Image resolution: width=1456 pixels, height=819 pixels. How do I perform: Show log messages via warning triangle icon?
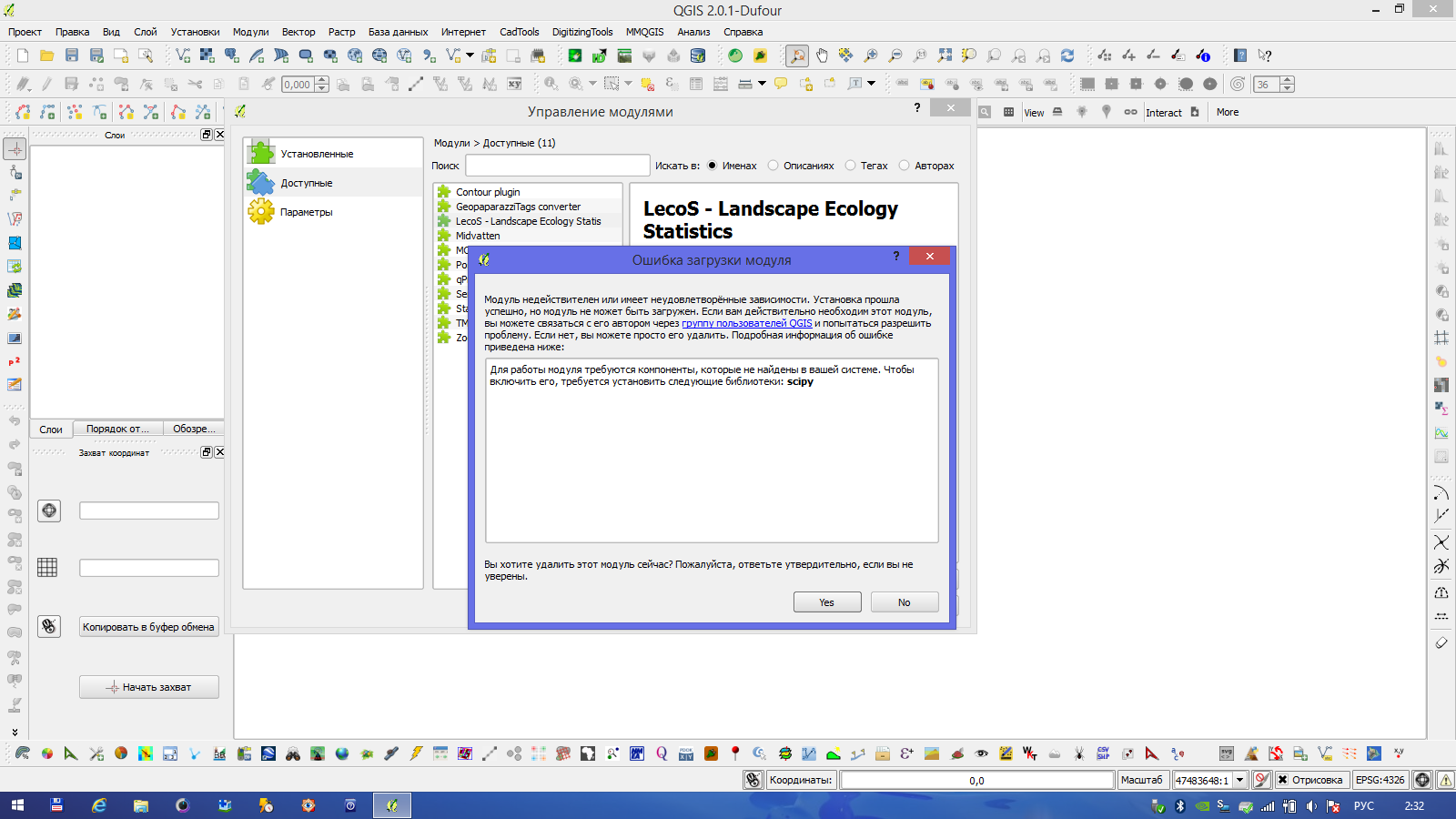[1445, 780]
